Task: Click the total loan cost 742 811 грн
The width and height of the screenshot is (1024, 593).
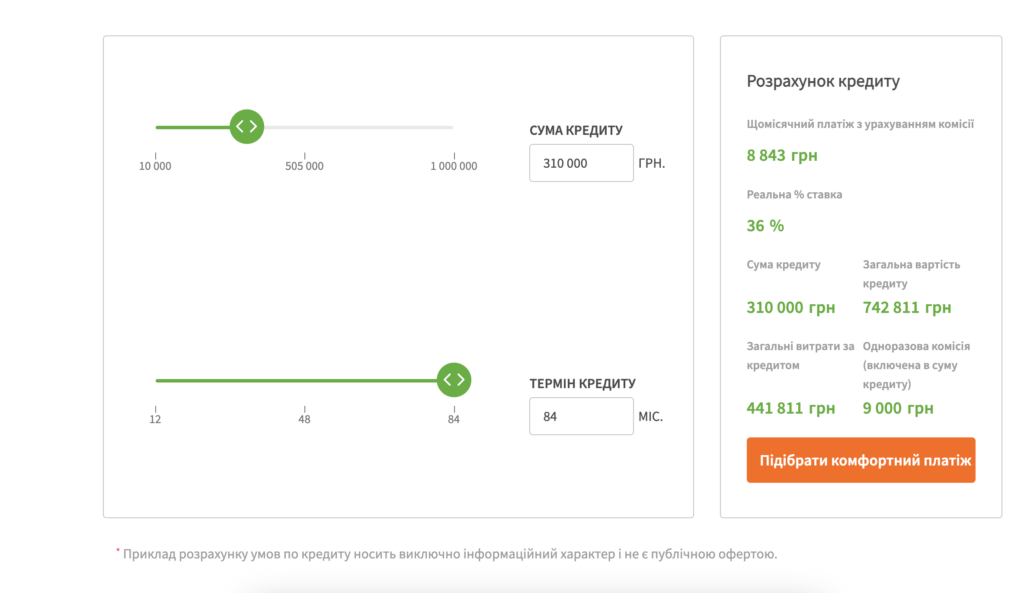Action: (x=906, y=308)
